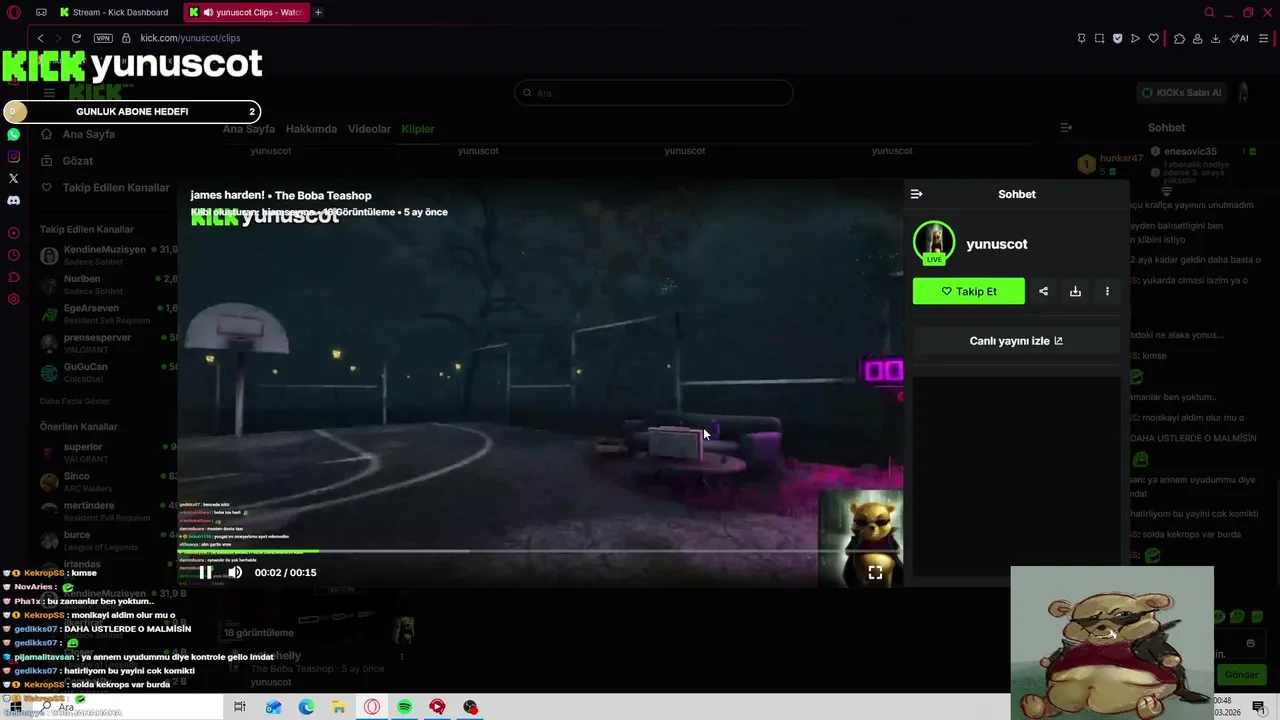The width and height of the screenshot is (1280, 720).
Task: Open yunuscot live avatar in clip panel
Action: click(x=934, y=243)
